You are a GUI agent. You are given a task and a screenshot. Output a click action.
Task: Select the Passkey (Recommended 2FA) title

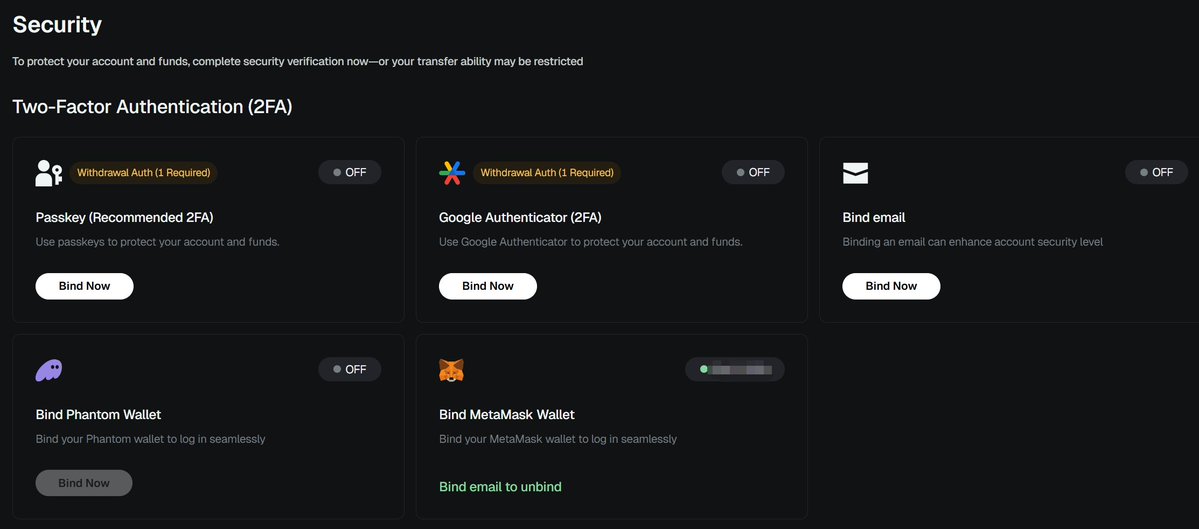[124, 217]
